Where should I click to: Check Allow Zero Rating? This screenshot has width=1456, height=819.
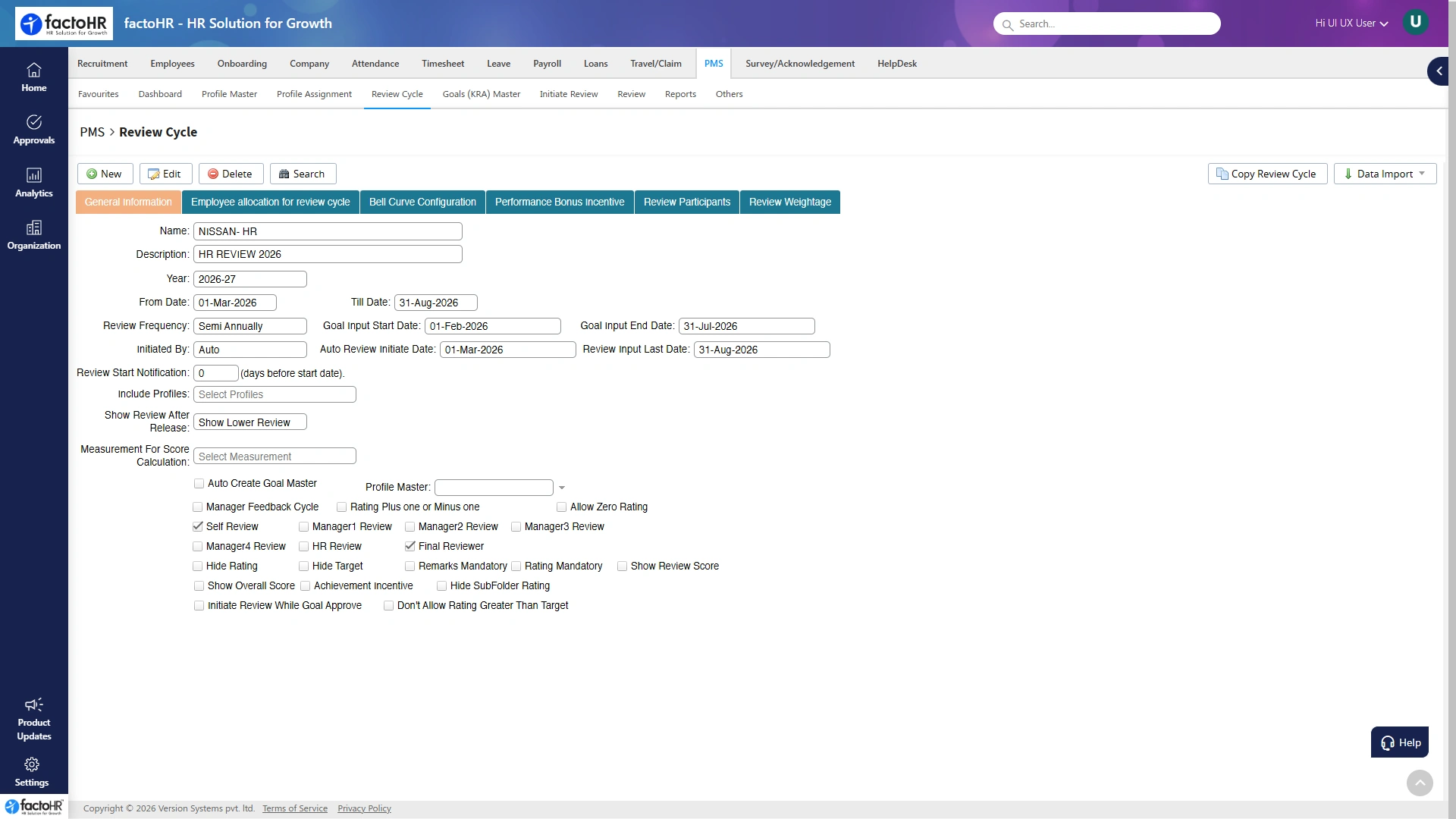(x=561, y=507)
